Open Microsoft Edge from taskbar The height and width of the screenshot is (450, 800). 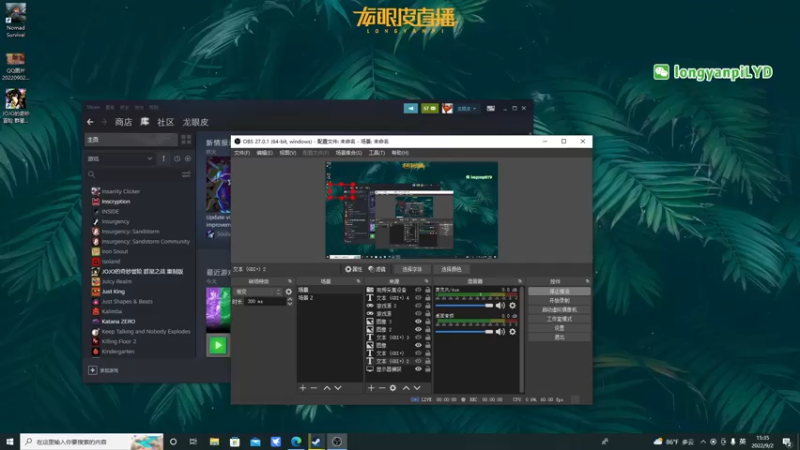[296, 441]
